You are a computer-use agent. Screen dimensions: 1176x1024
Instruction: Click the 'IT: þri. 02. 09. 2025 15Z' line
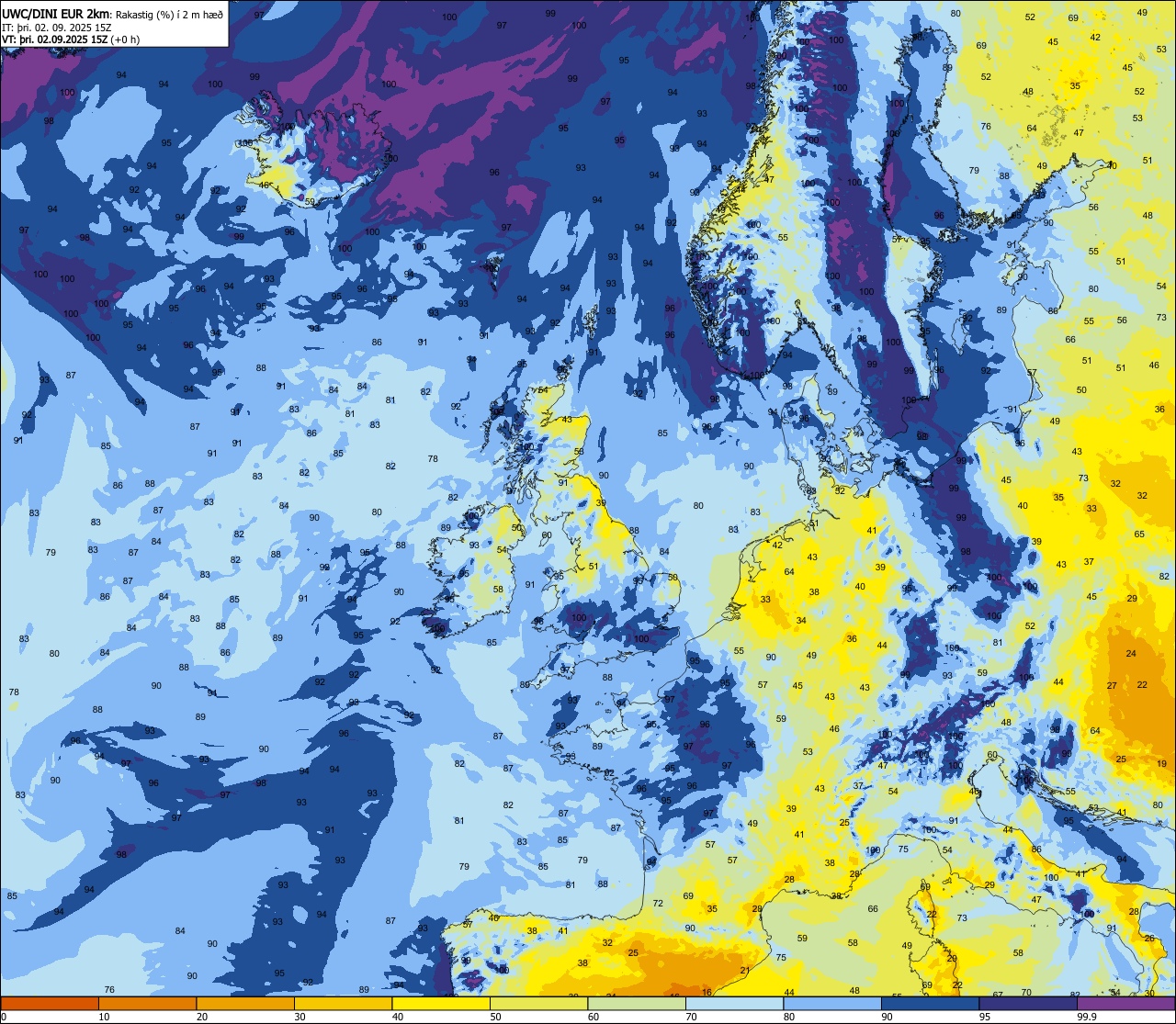pyautogui.click(x=57, y=27)
